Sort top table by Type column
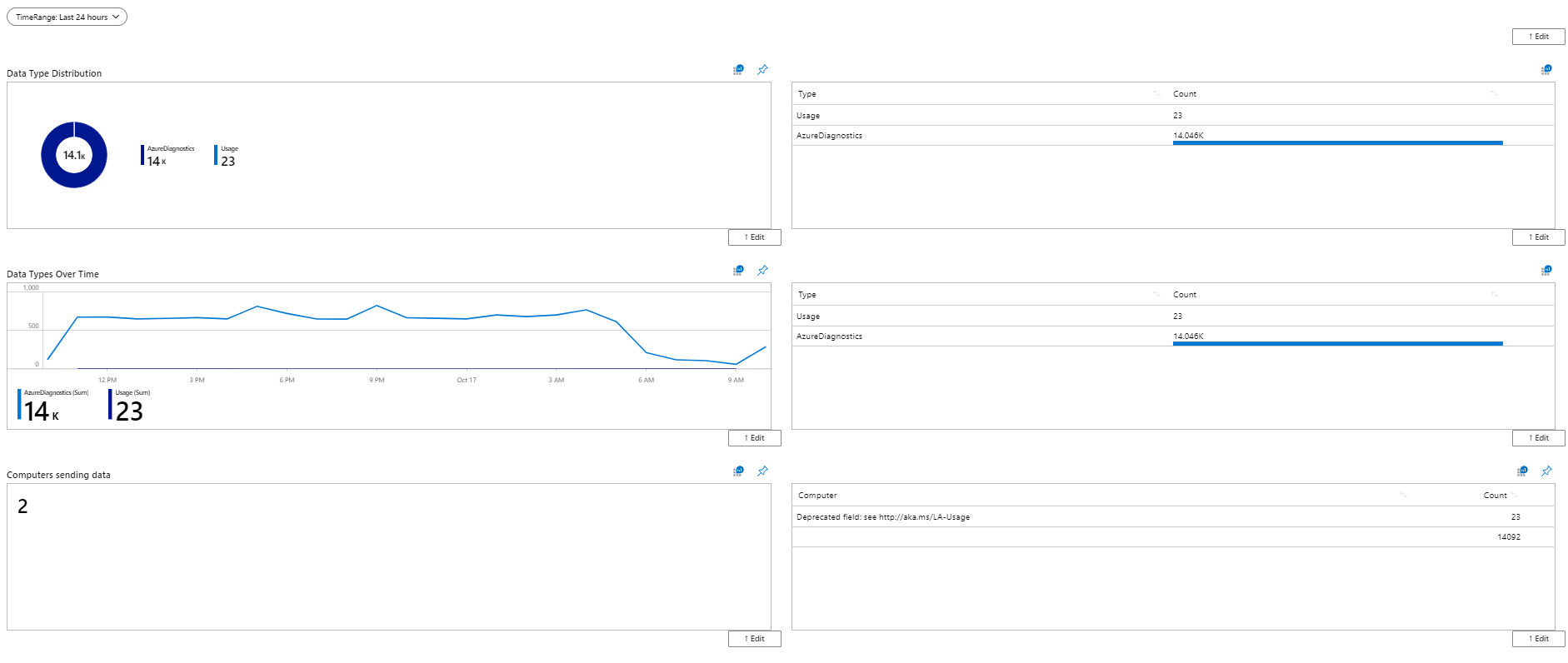 click(x=1156, y=94)
